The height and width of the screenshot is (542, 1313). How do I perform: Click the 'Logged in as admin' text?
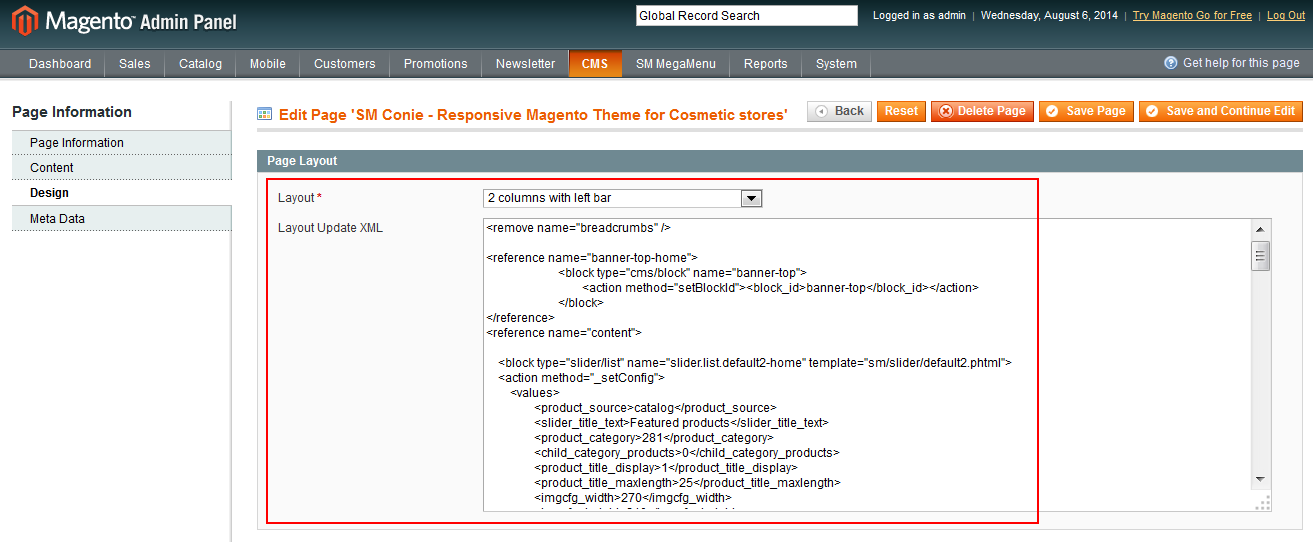point(921,16)
